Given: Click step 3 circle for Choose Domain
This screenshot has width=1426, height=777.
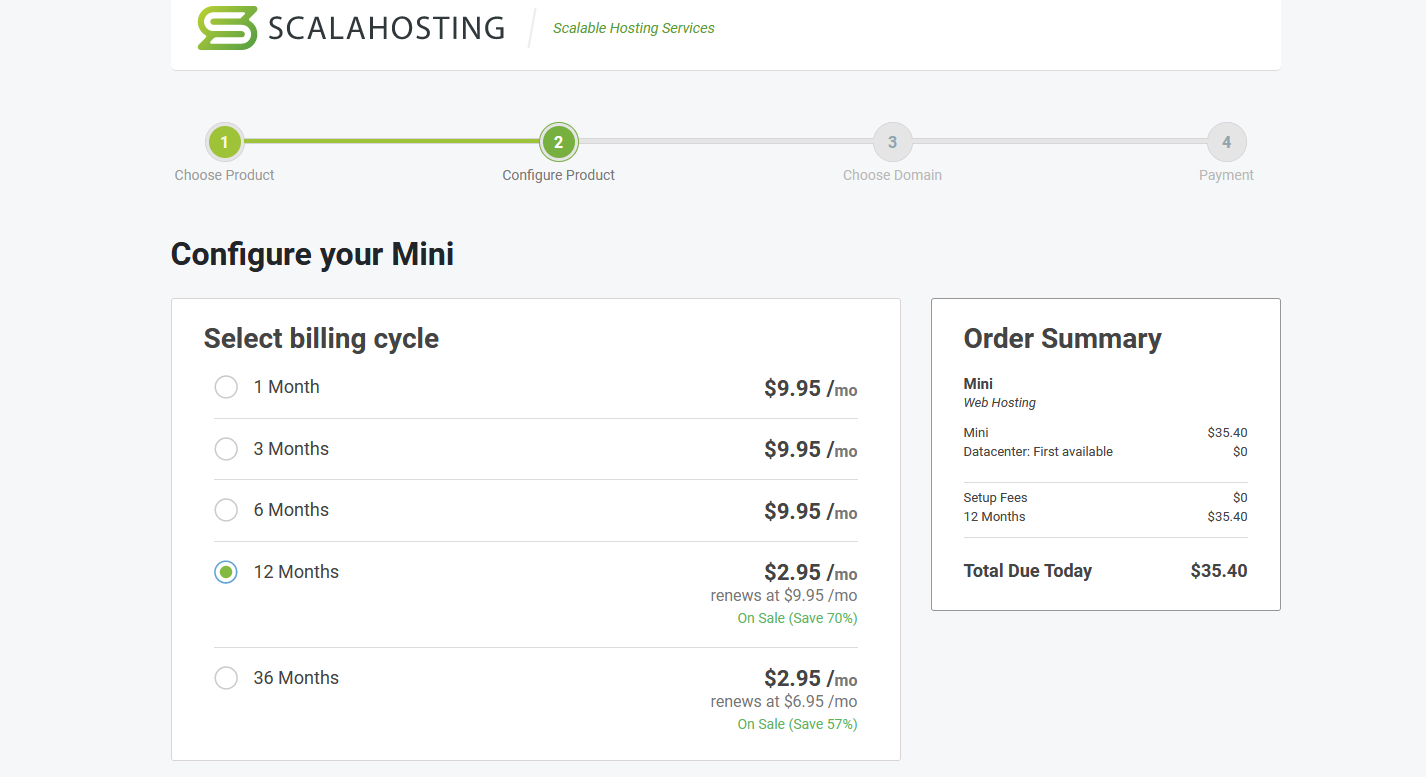Looking at the screenshot, I should pyautogui.click(x=892, y=142).
